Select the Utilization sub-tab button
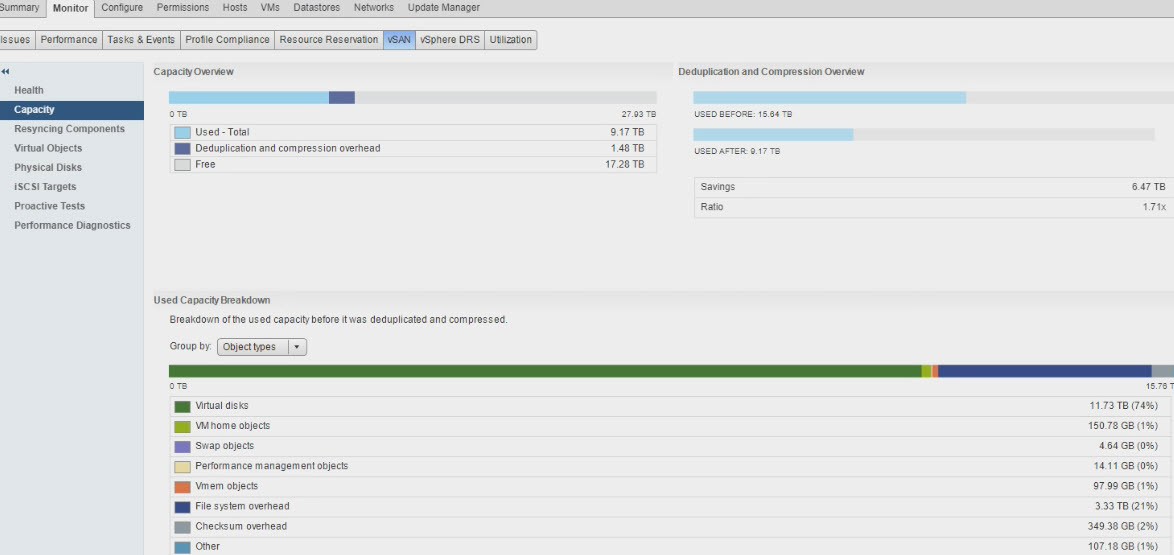 (x=511, y=40)
